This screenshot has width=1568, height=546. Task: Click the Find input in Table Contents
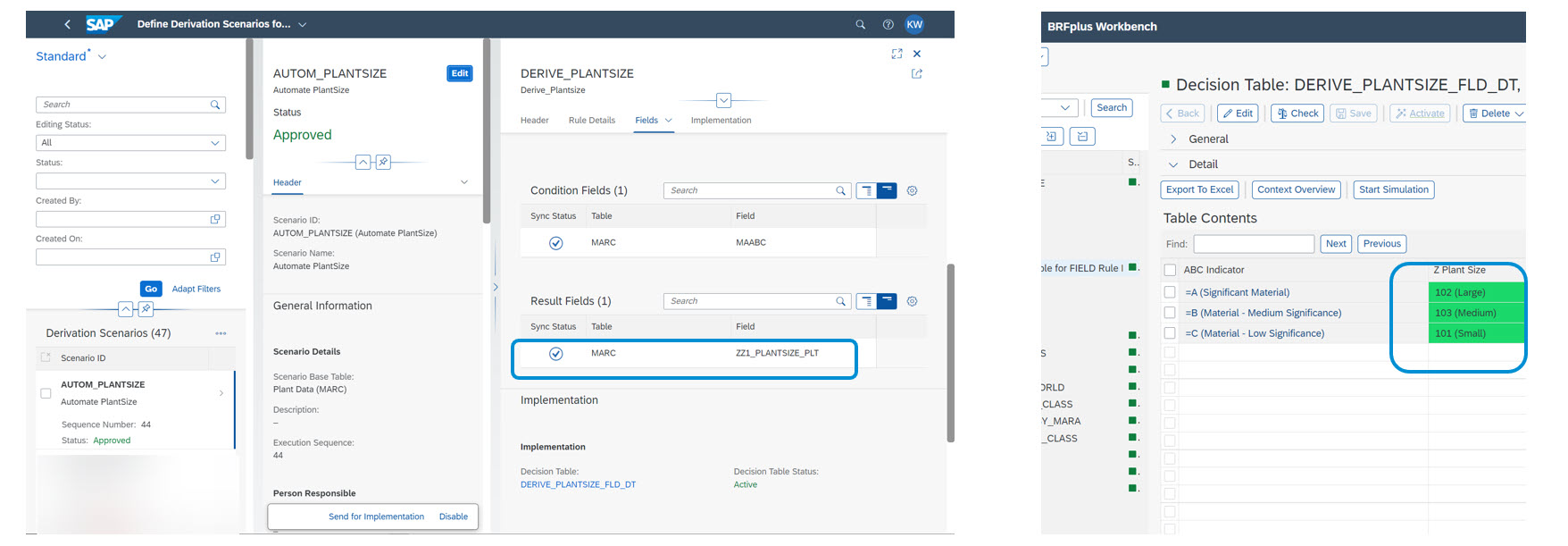point(1254,244)
